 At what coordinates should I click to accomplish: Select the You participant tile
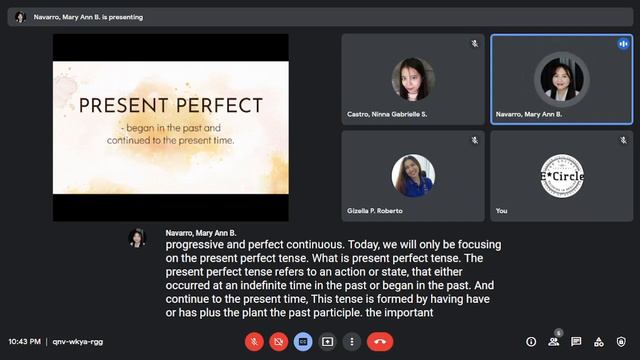[562, 176]
